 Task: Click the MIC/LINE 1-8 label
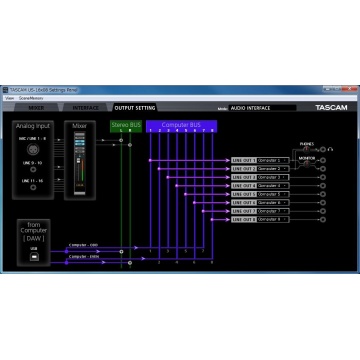click(x=33, y=138)
